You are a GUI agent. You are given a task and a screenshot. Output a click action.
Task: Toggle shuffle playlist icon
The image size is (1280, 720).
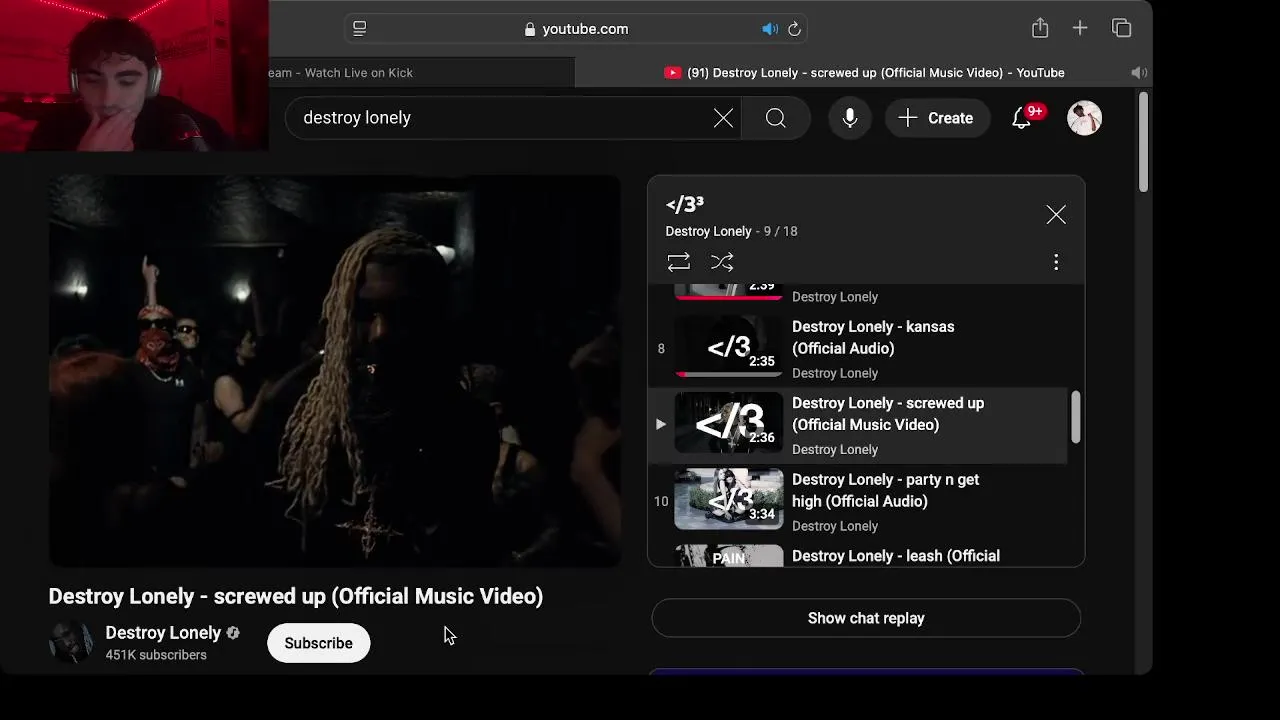(x=722, y=262)
